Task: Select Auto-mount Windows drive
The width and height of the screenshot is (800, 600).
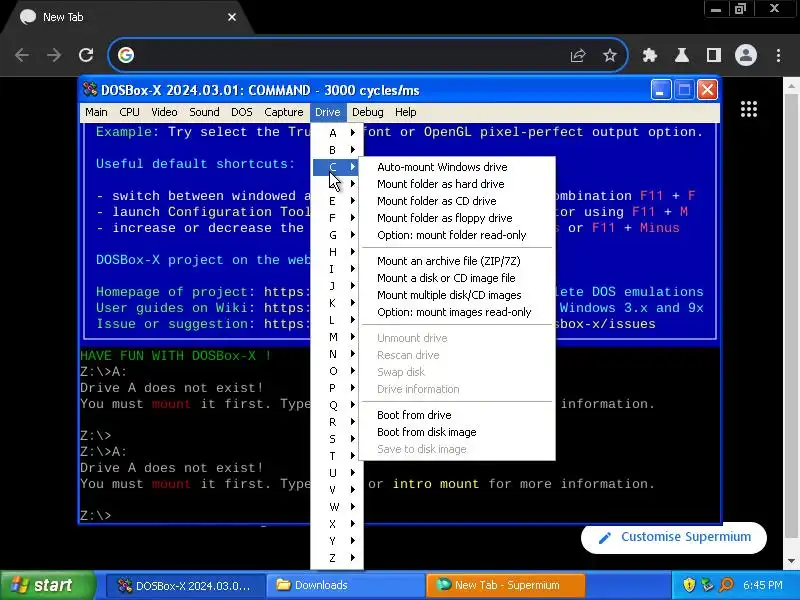Action: pyautogui.click(x=457, y=167)
